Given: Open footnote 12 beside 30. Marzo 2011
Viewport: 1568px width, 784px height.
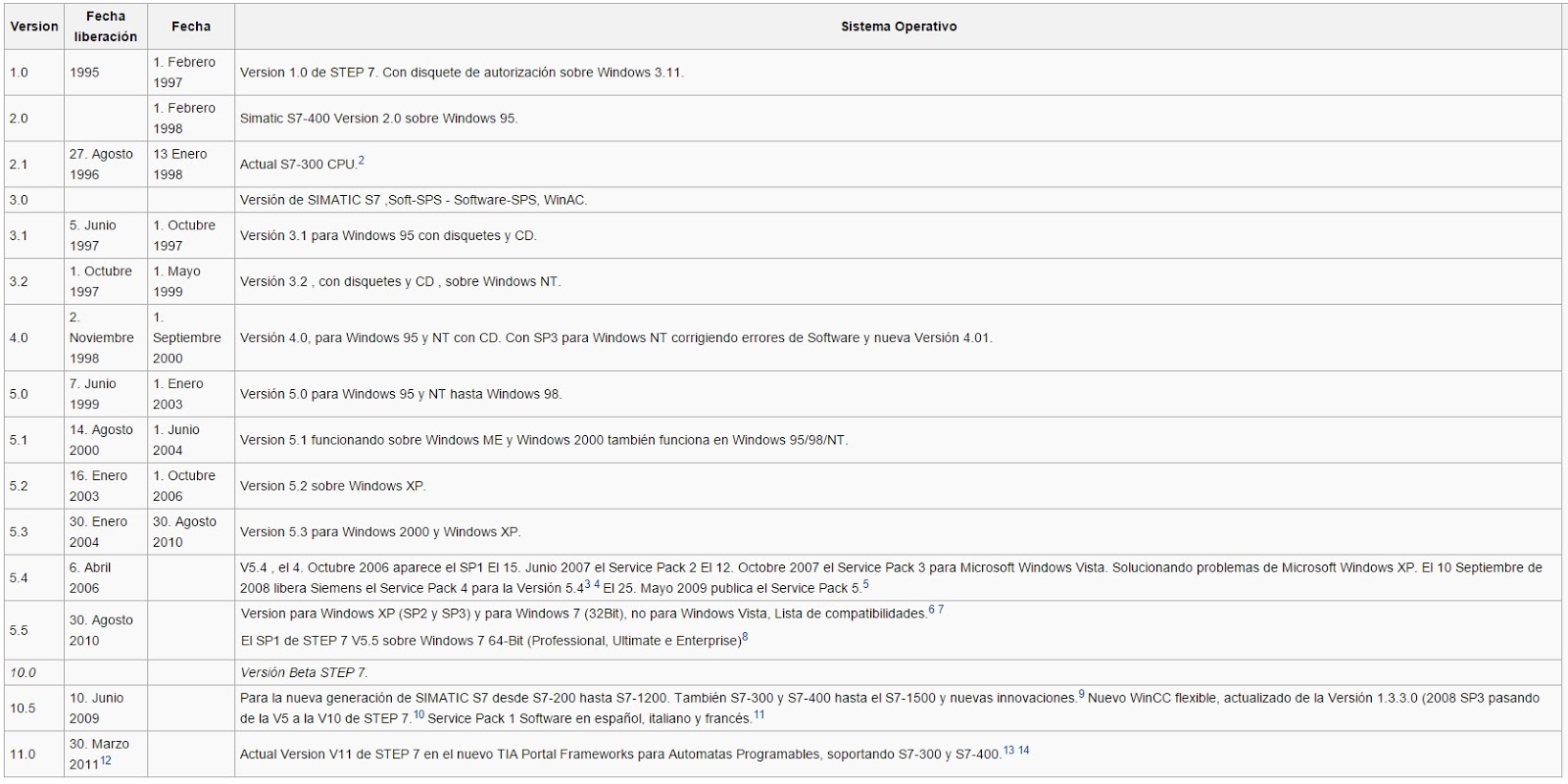Looking at the screenshot, I should point(106,759).
